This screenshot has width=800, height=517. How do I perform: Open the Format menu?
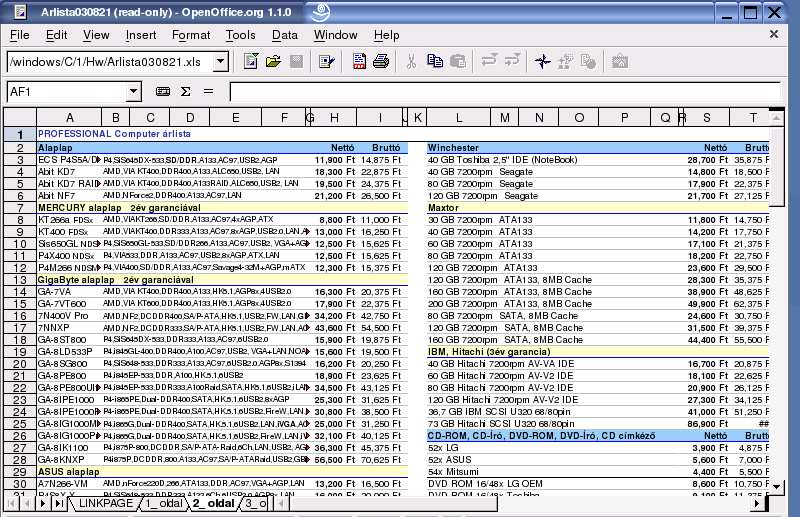pos(191,35)
